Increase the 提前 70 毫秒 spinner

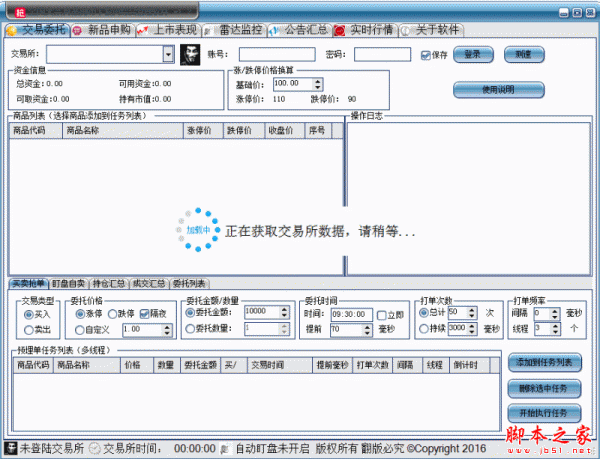pyautogui.click(x=367, y=327)
